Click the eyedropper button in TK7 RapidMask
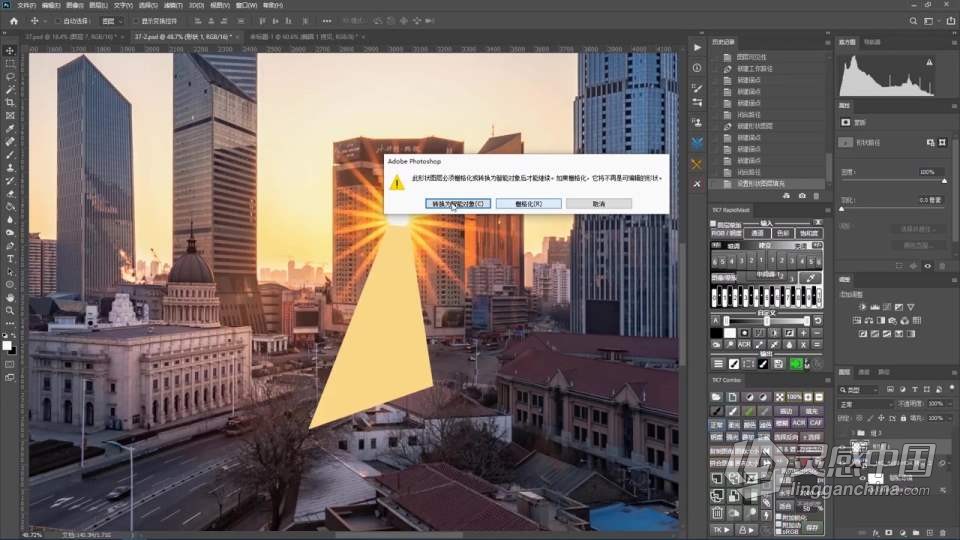This screenshot has height=540, width=960. pos(811,278)
